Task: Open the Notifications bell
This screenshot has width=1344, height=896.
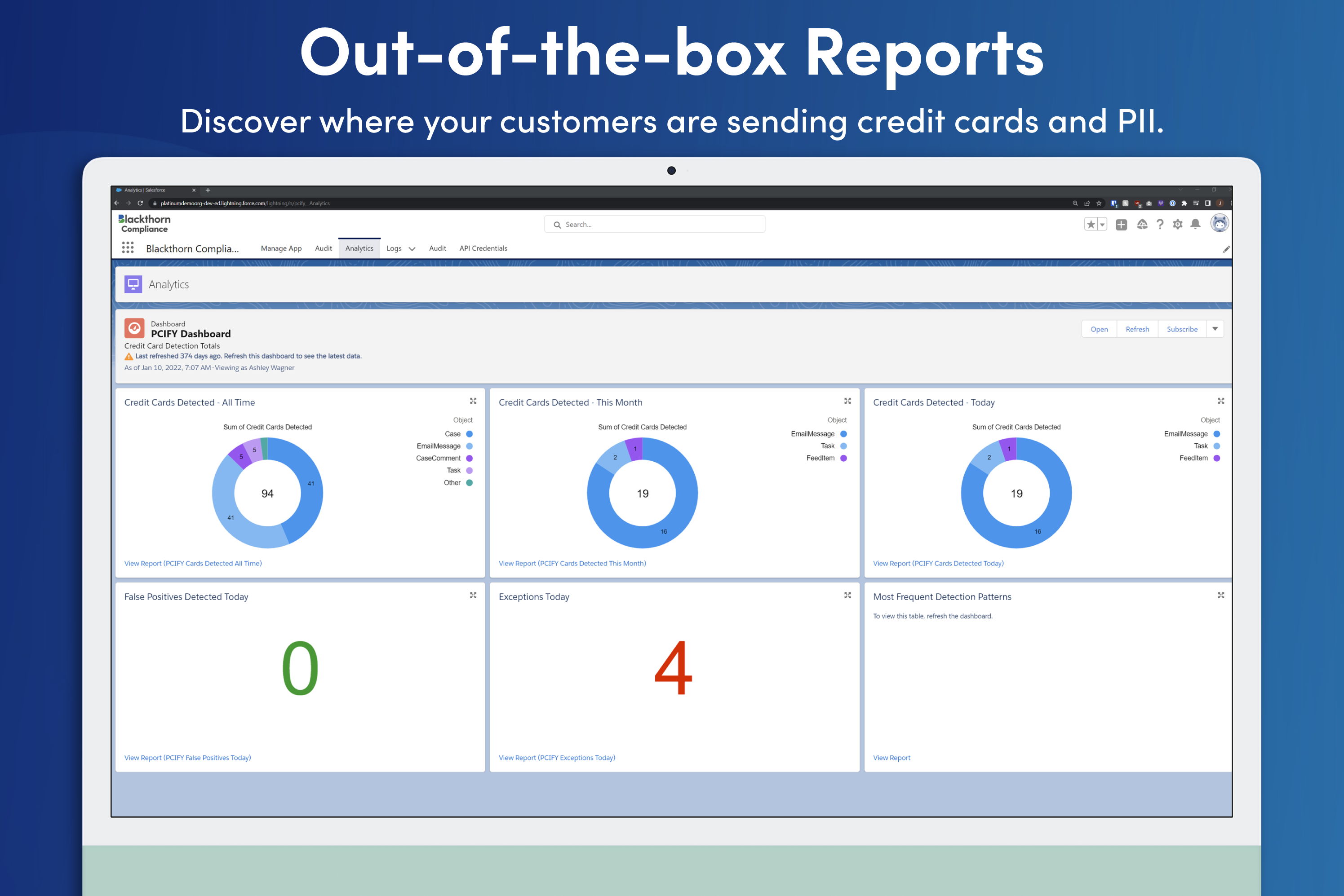Action: pos(1195,224)
